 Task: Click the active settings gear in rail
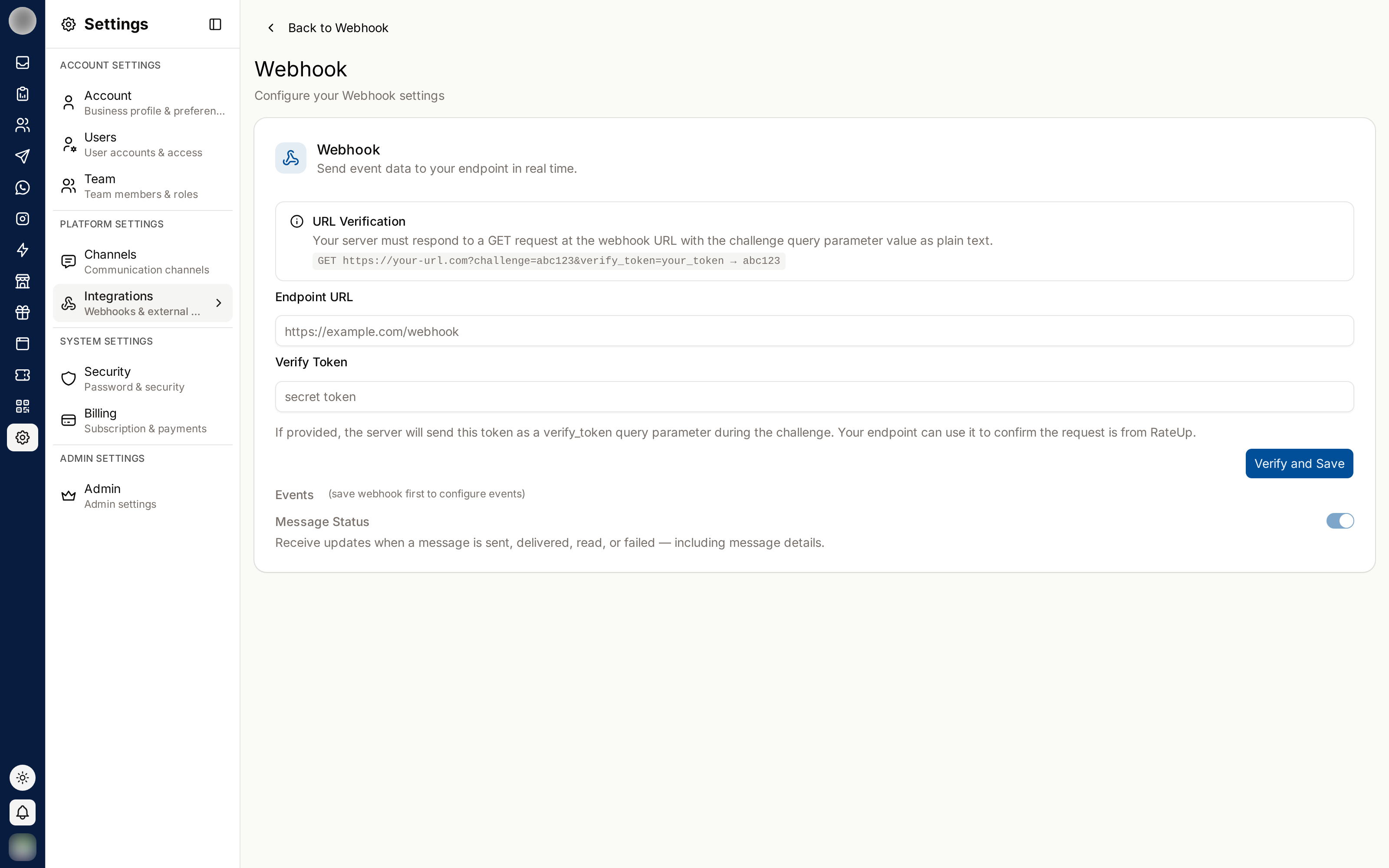[x=23, y=437]
